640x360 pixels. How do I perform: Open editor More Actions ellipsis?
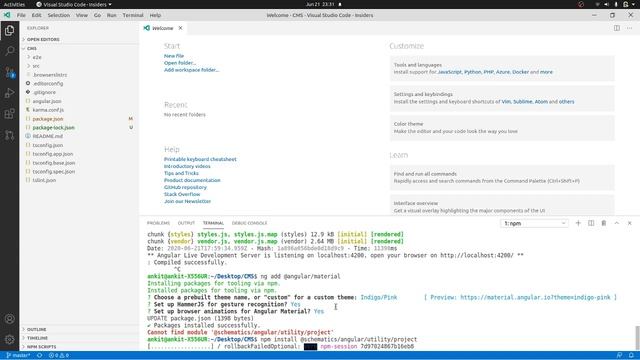pos(629,28)
